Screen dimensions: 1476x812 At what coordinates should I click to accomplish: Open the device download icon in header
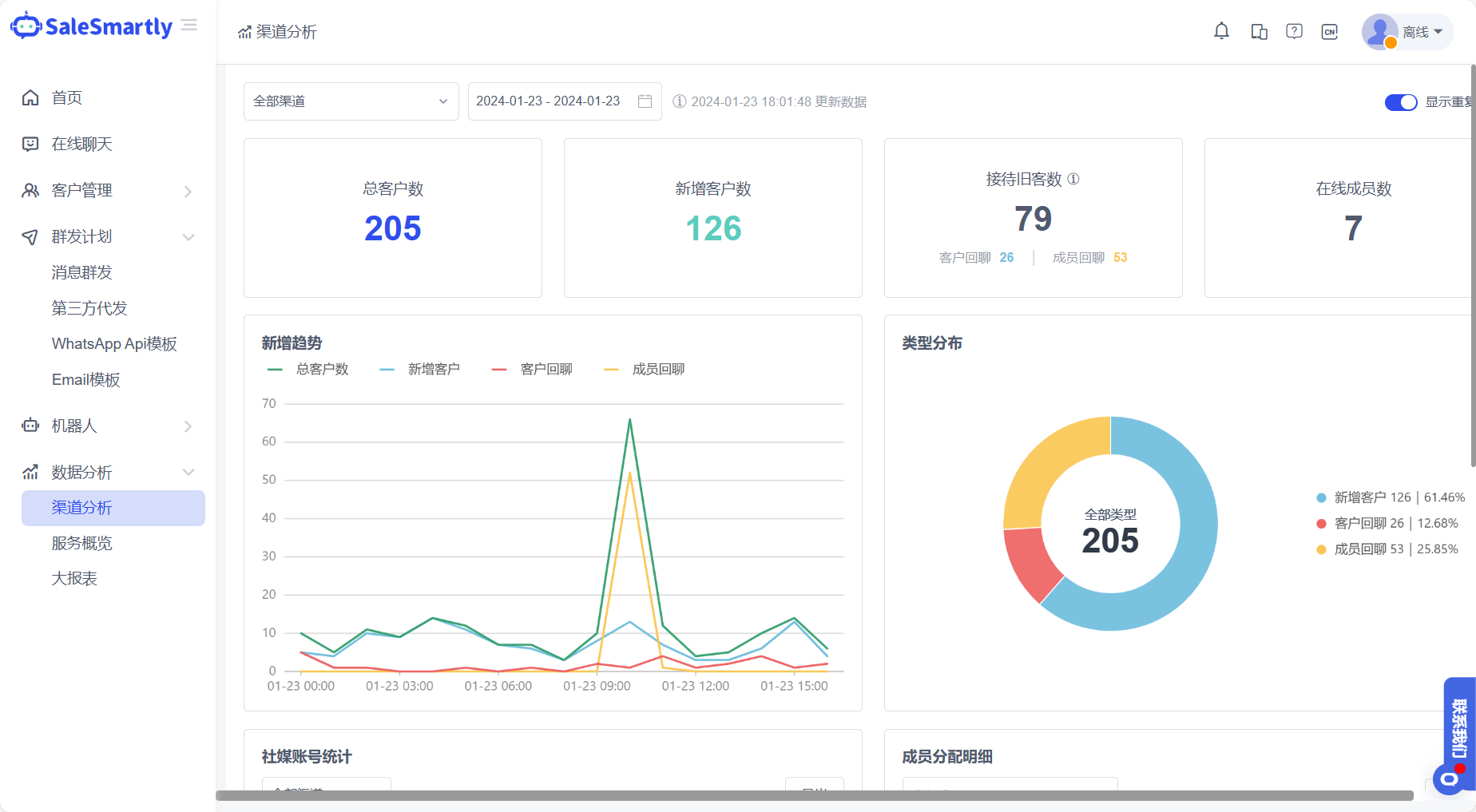pos(1259,31)
